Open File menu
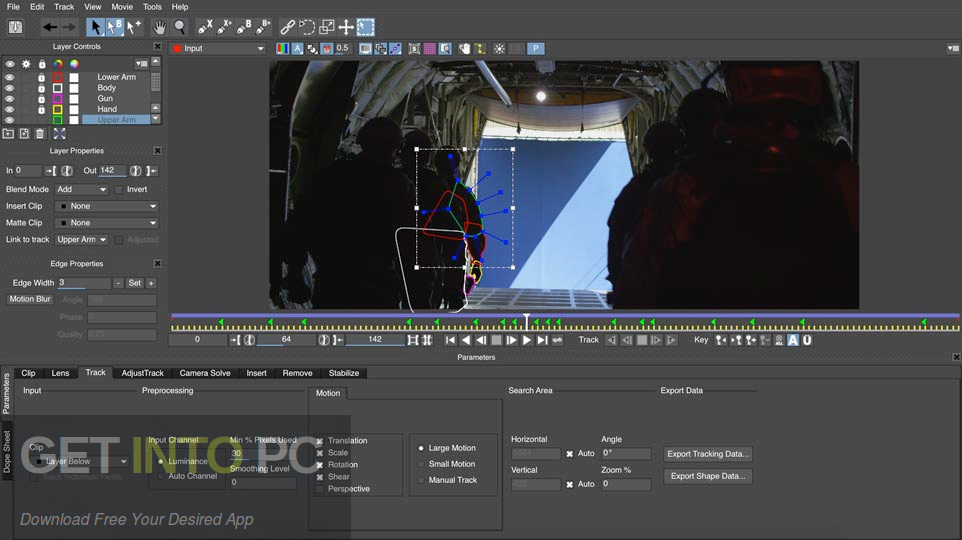The width and height of the screenshot is (962, 540). point(13,7)
